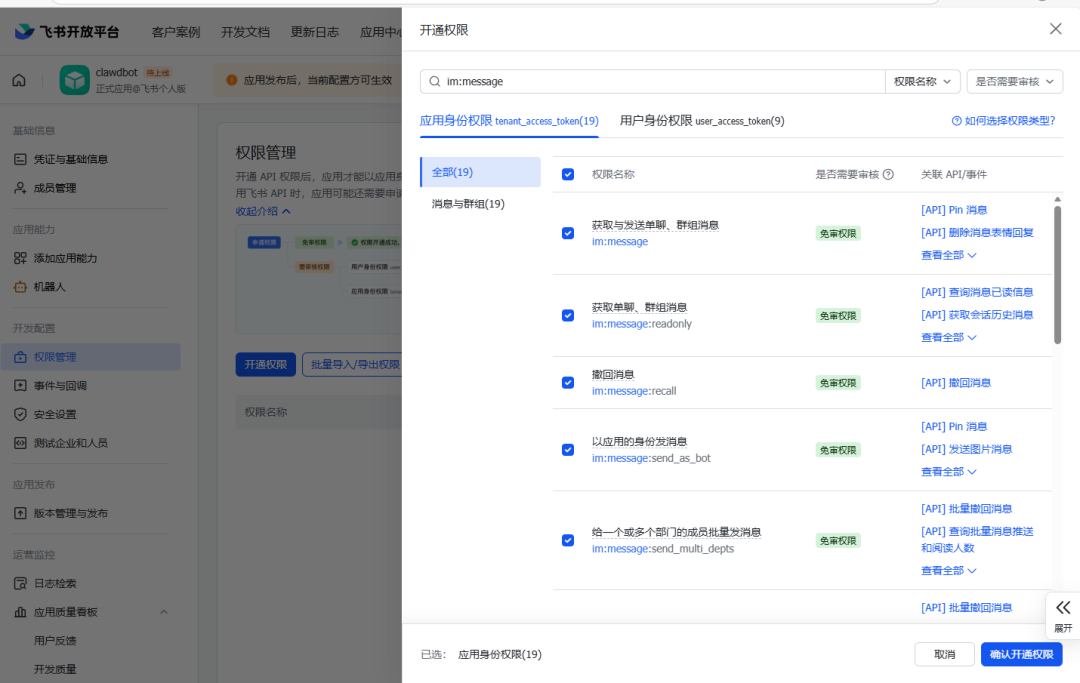Click the 批量导入/导出权限 button
The height and width of the screenshot is (683, 1080).
click(x=353, y=364)
